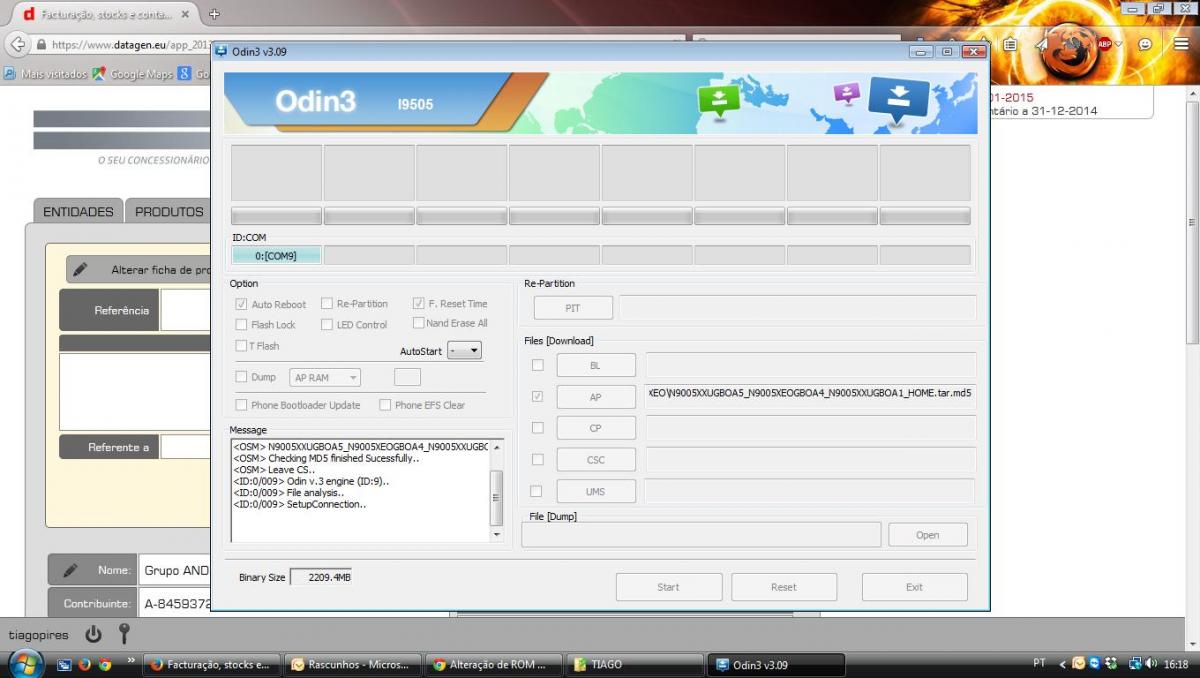Launch Chrome from the quick launch bar

(104, 664)
